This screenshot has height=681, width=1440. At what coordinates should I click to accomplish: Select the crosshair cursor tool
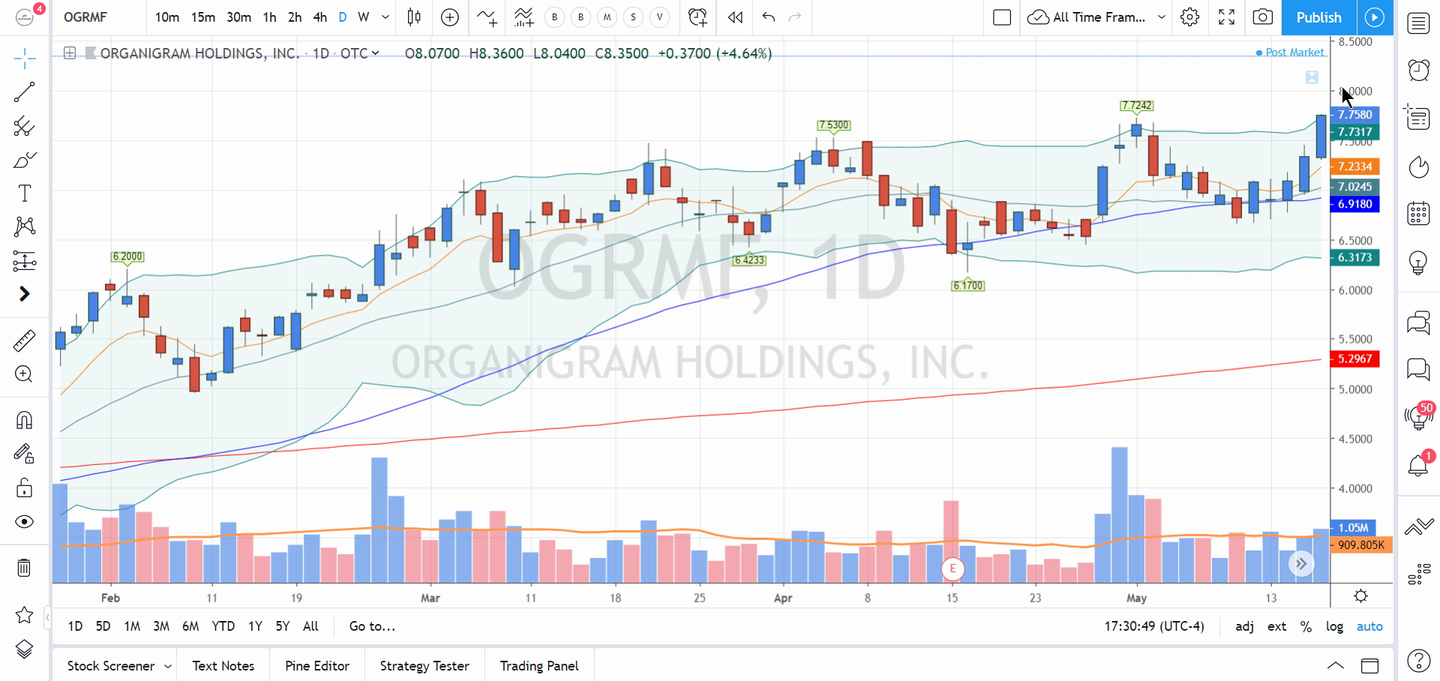(x=24, y=58)
